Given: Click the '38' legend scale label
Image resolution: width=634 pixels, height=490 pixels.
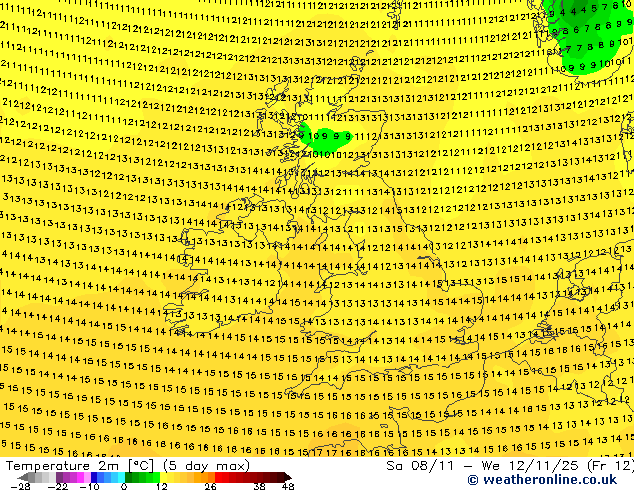Looking at the screenshot, I should tap(260, 486).
